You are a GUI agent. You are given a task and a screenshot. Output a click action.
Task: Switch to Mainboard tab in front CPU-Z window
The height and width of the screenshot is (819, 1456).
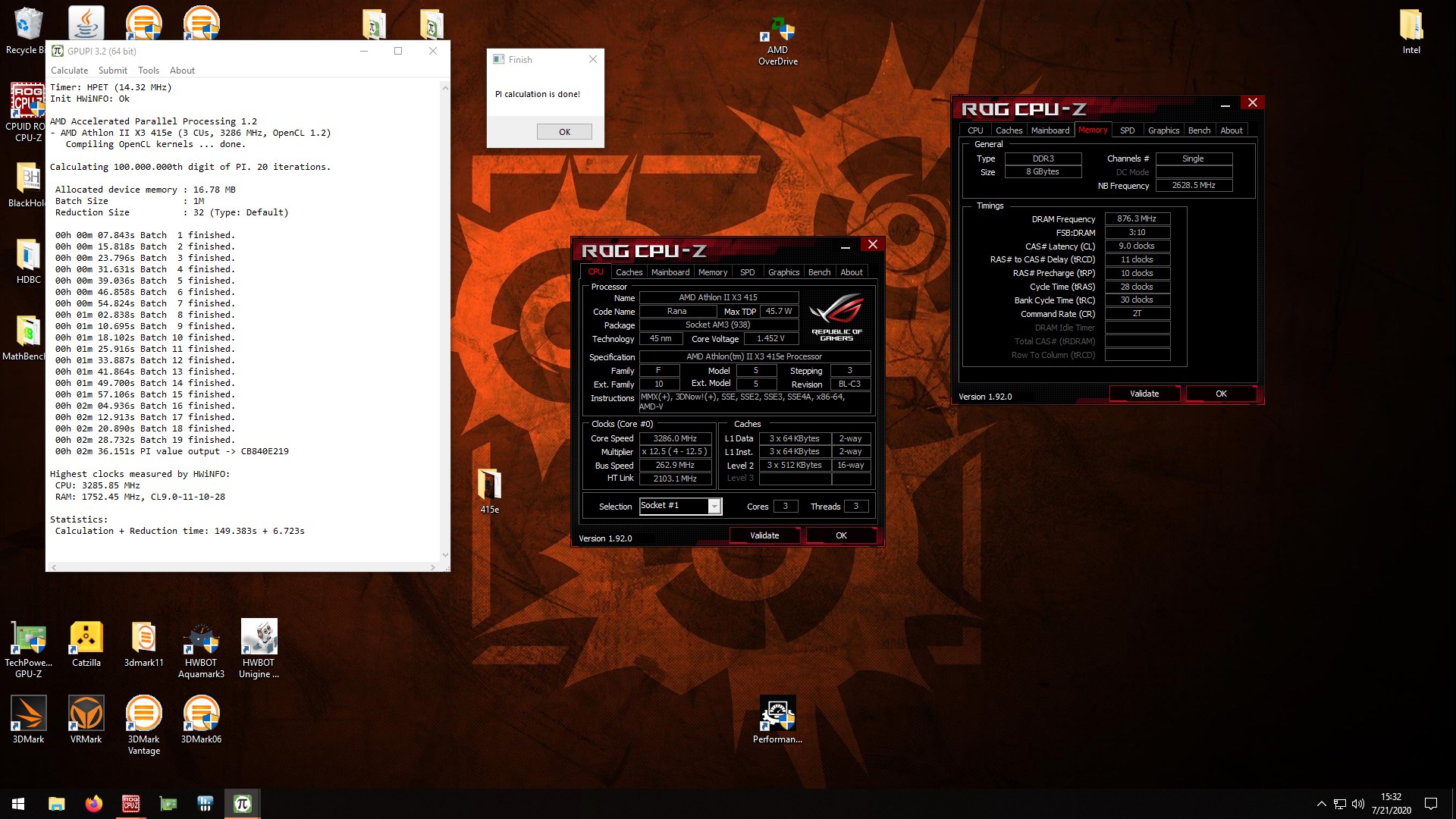[x=670, y=272]
